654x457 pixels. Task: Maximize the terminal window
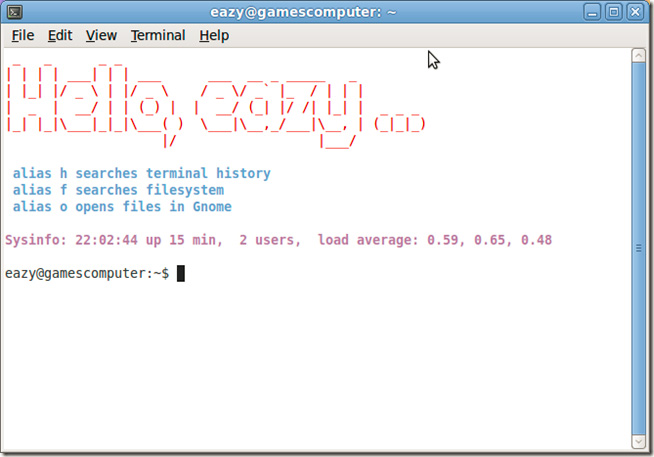point(614,12)
